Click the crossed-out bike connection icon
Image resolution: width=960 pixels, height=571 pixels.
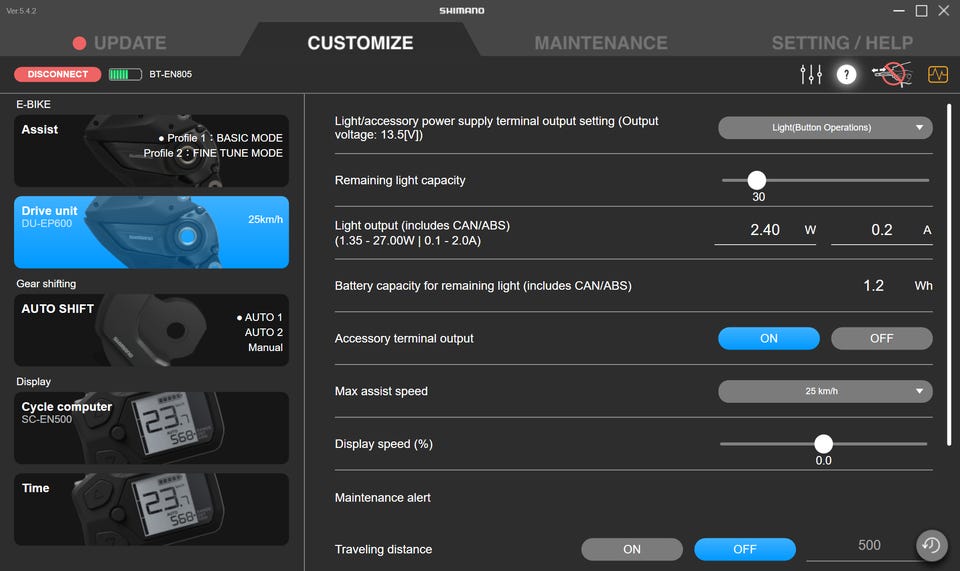pyautogui.click(x=892, y=75)
